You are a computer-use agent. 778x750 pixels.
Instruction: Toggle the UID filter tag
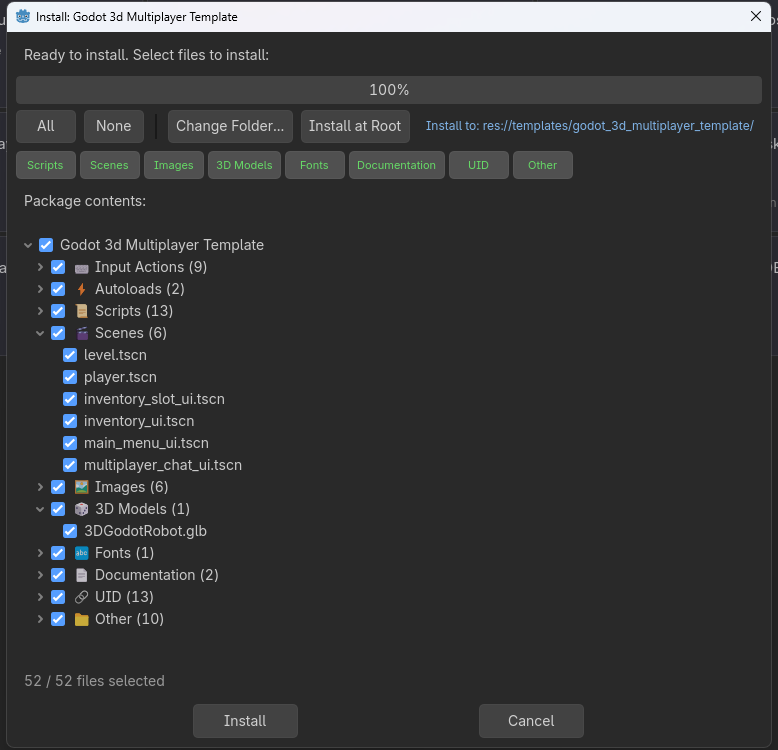479,165
